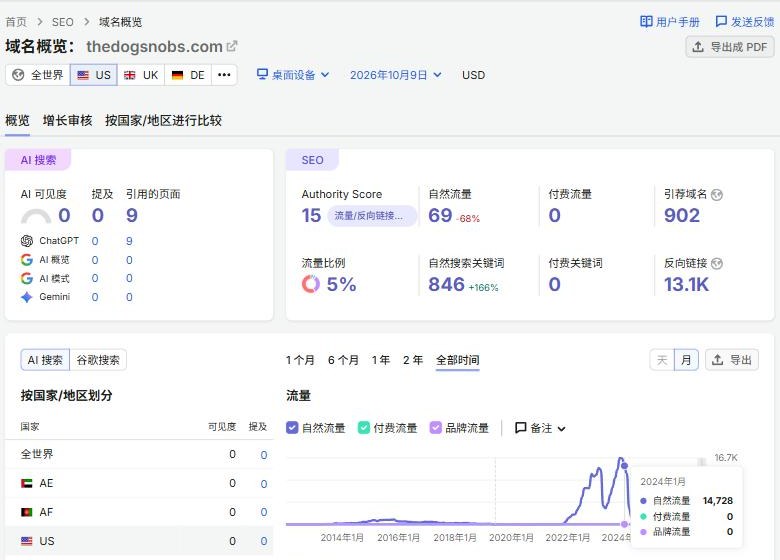Click the AI visibility gauge icon
Viewport: 780px width, 560px height.
coord(36,216)
